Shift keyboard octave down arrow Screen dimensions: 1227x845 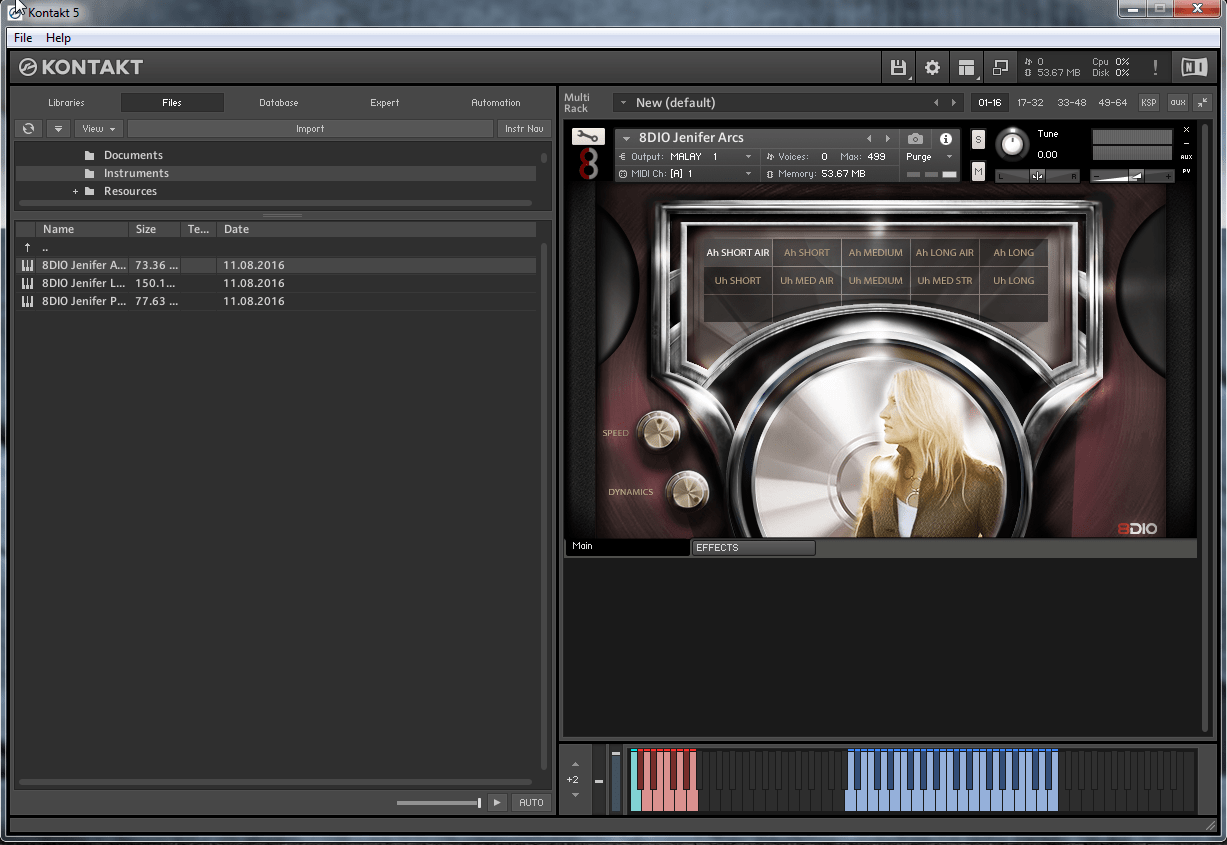[x=575, y=795]
